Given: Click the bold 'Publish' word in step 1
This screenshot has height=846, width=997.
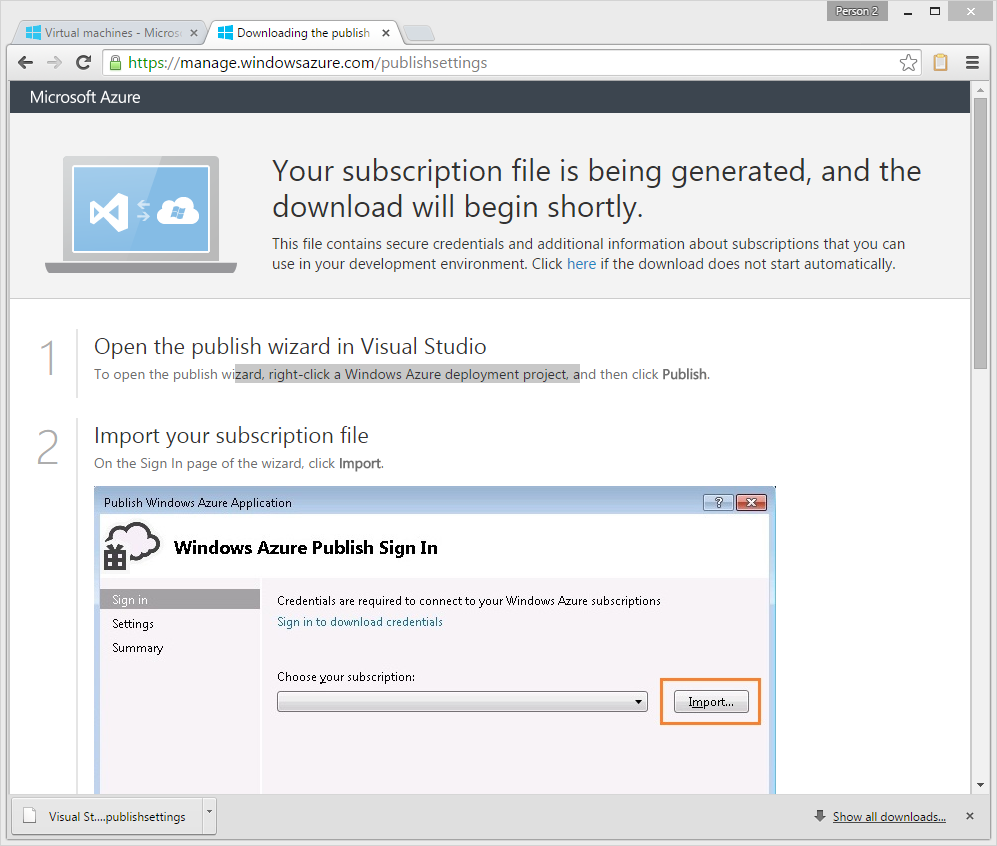Looking at the screenshot, I should pyautogui.click(x=684, y=374).
